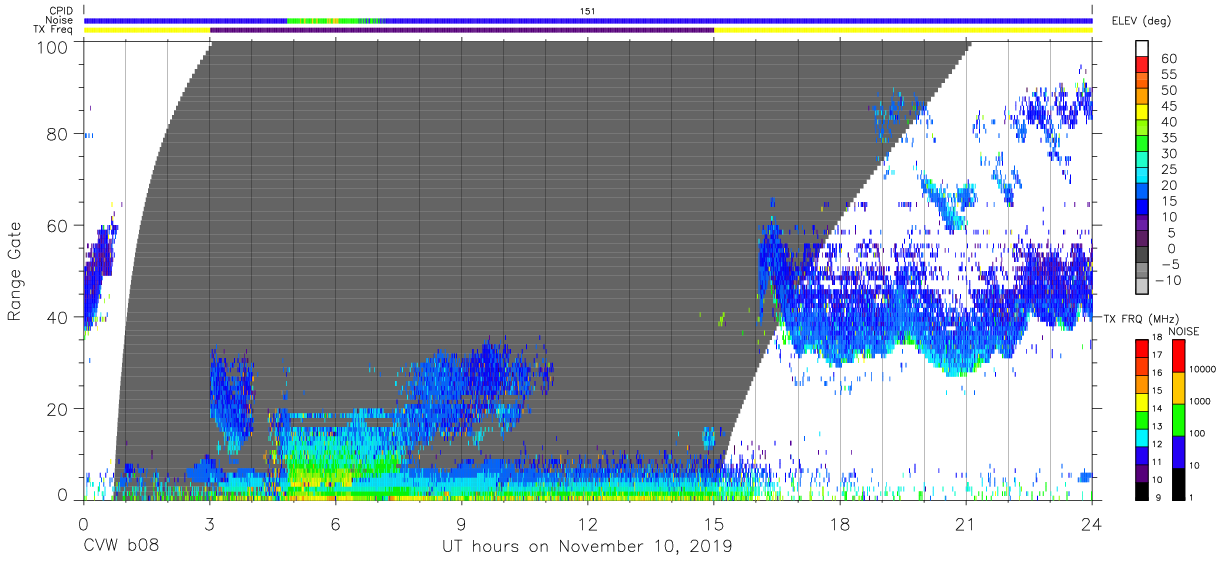Click the white top segment of ELEV color bar

[x=1141, y=49]
